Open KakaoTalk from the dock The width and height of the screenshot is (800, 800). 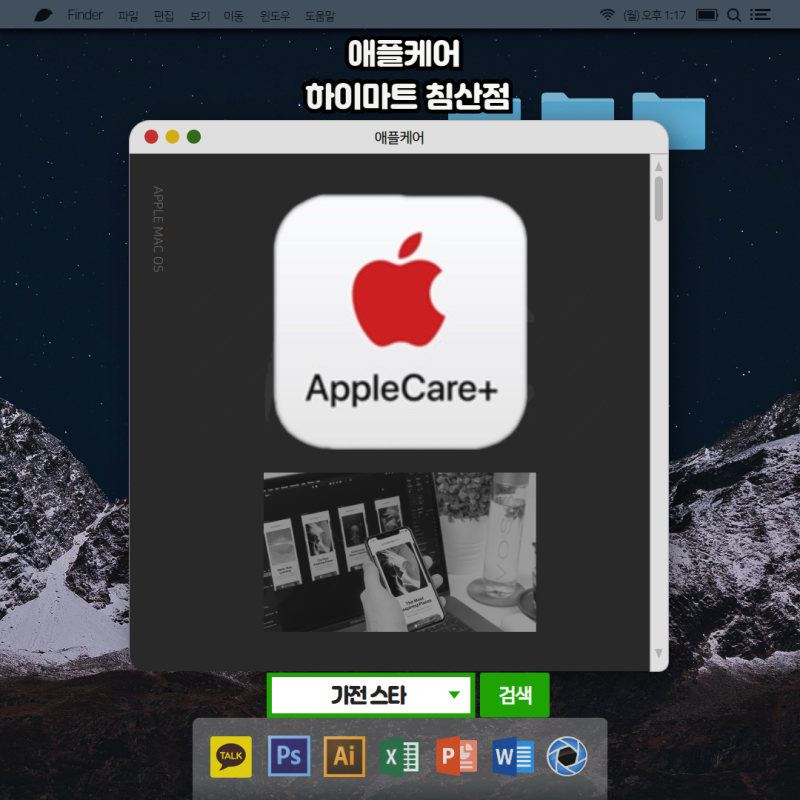(231, 756)
